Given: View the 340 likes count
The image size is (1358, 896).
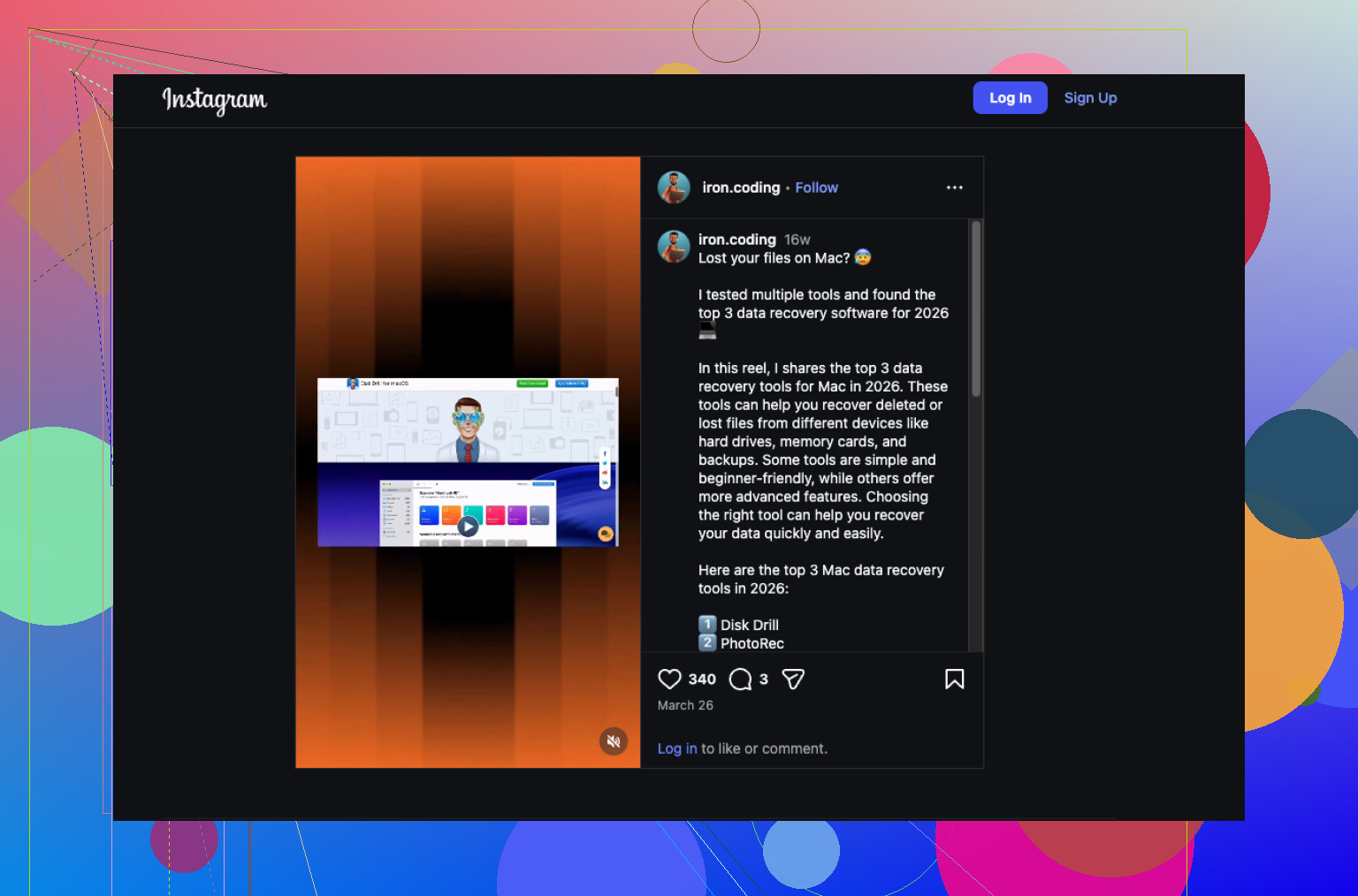Looking at the screenshot, I should tap(702, 679).
